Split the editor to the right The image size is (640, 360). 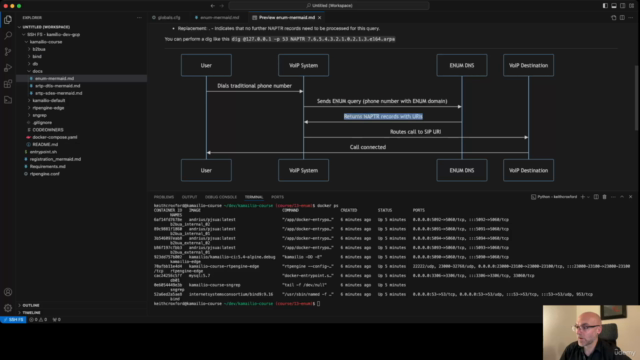coord(622,18)
